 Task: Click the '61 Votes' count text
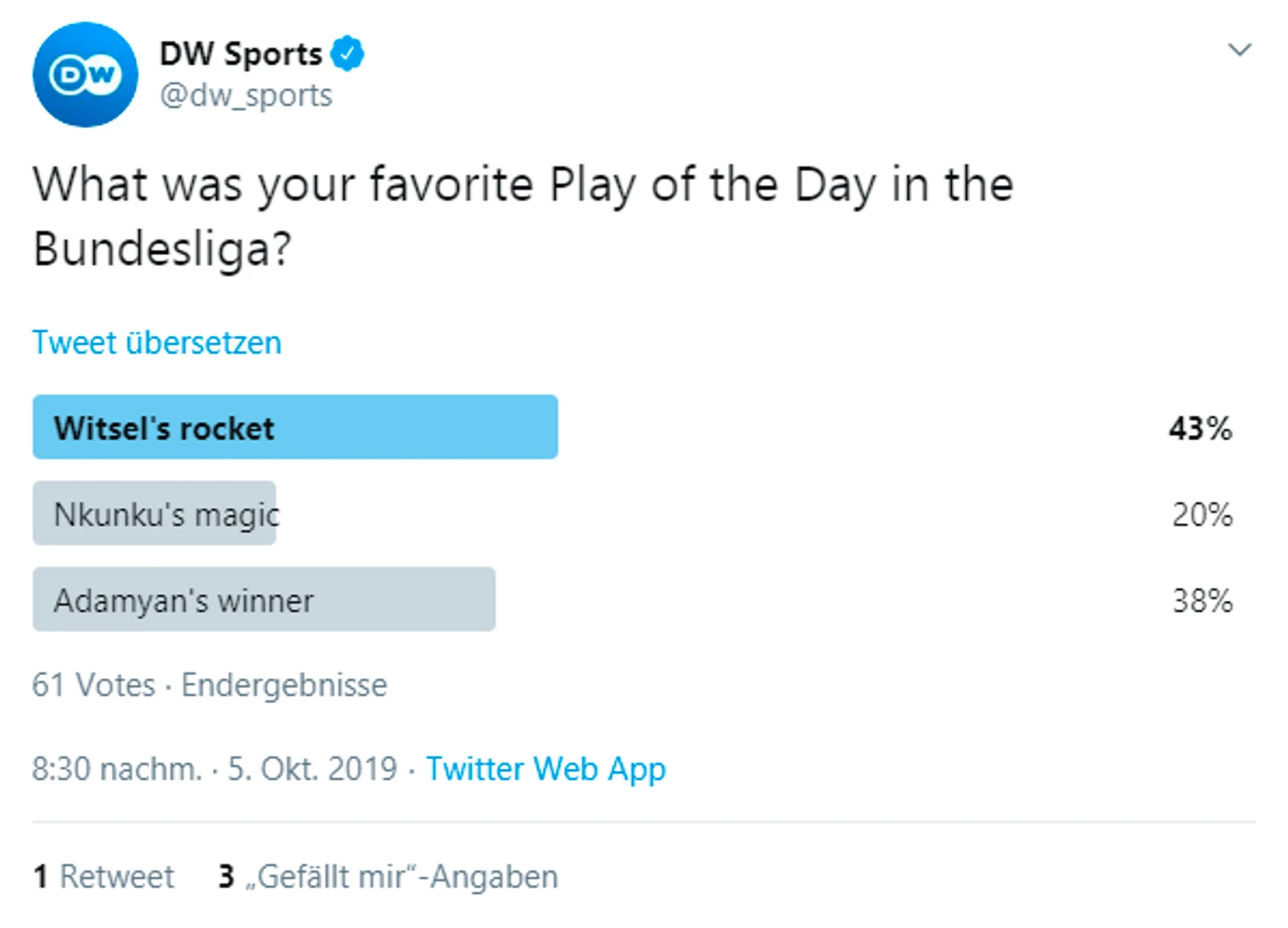pyautogui.click(x=94, y=685)
